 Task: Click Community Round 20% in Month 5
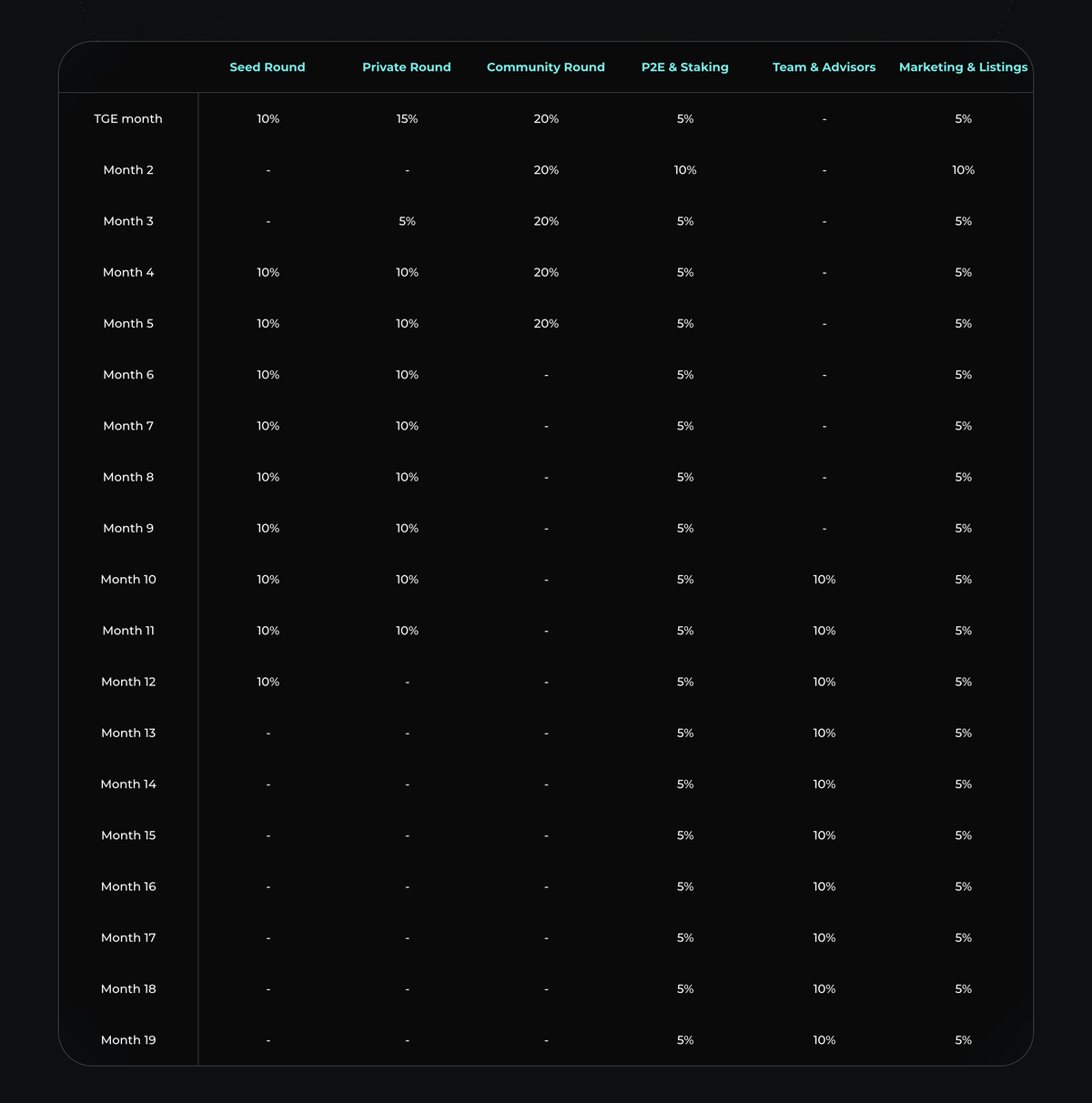[x=546, y=324]
